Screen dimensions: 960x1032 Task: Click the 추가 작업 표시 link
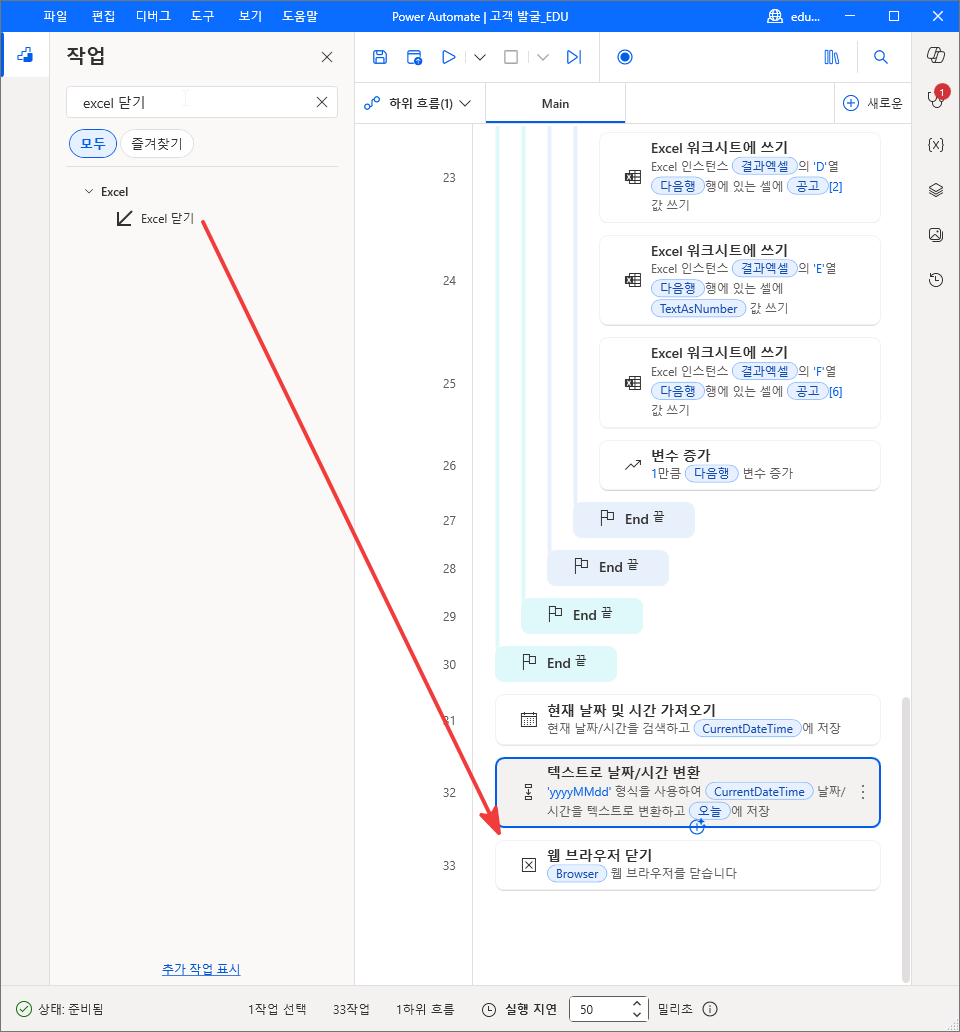(201, 969)
